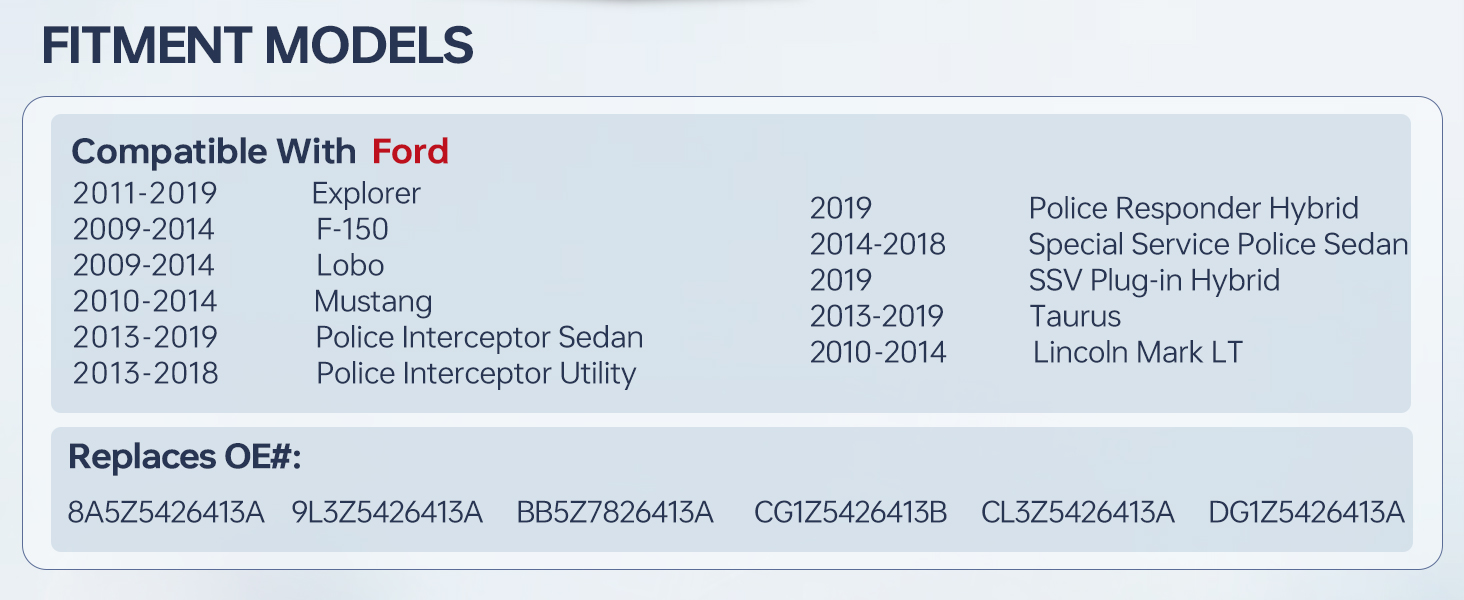Screen dimensions: 1464x600
Task: Select Police Responder Hybrid model
Action: coord(1193,208)
